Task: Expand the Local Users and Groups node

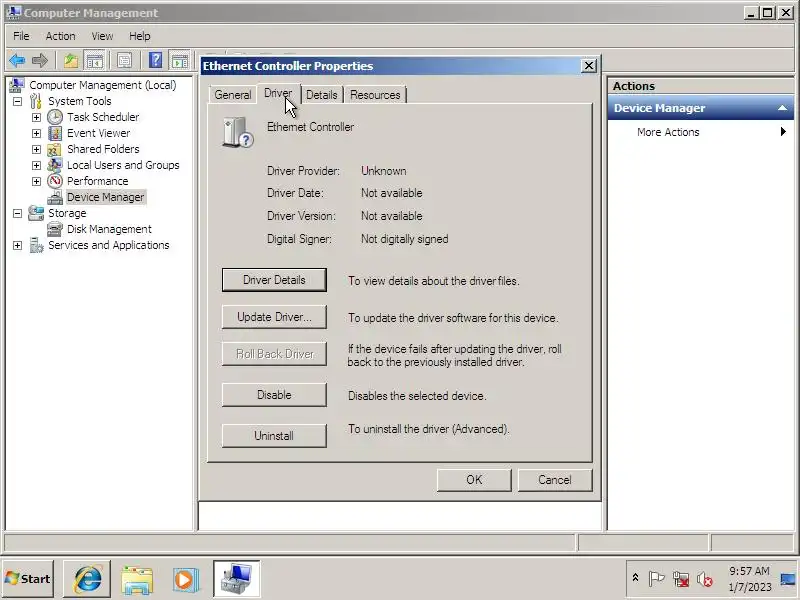Action: (x=36, y=165)
